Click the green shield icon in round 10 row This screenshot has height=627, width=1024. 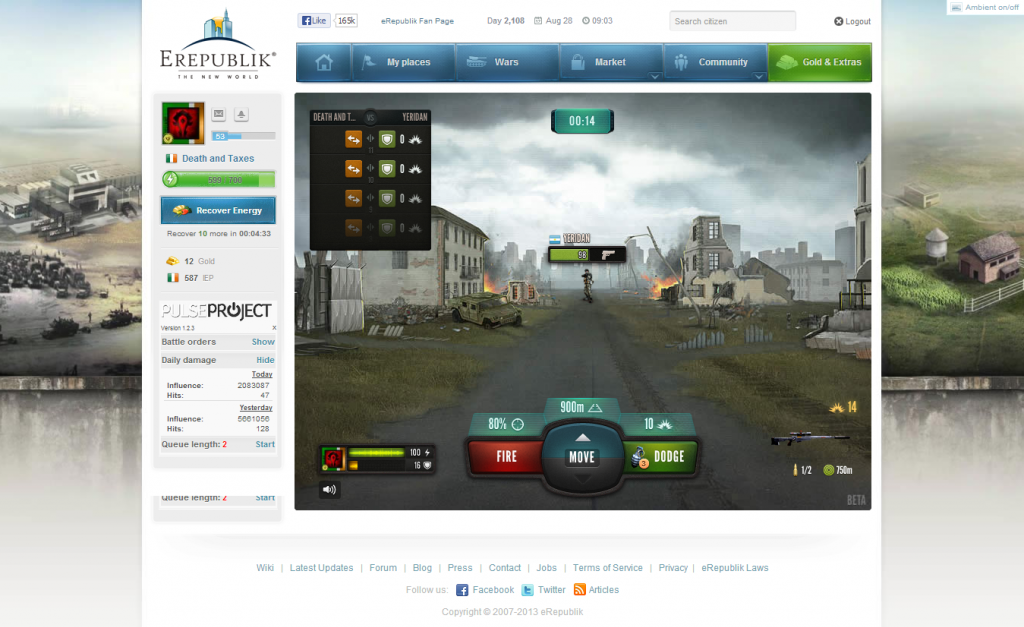coord(387,169)
